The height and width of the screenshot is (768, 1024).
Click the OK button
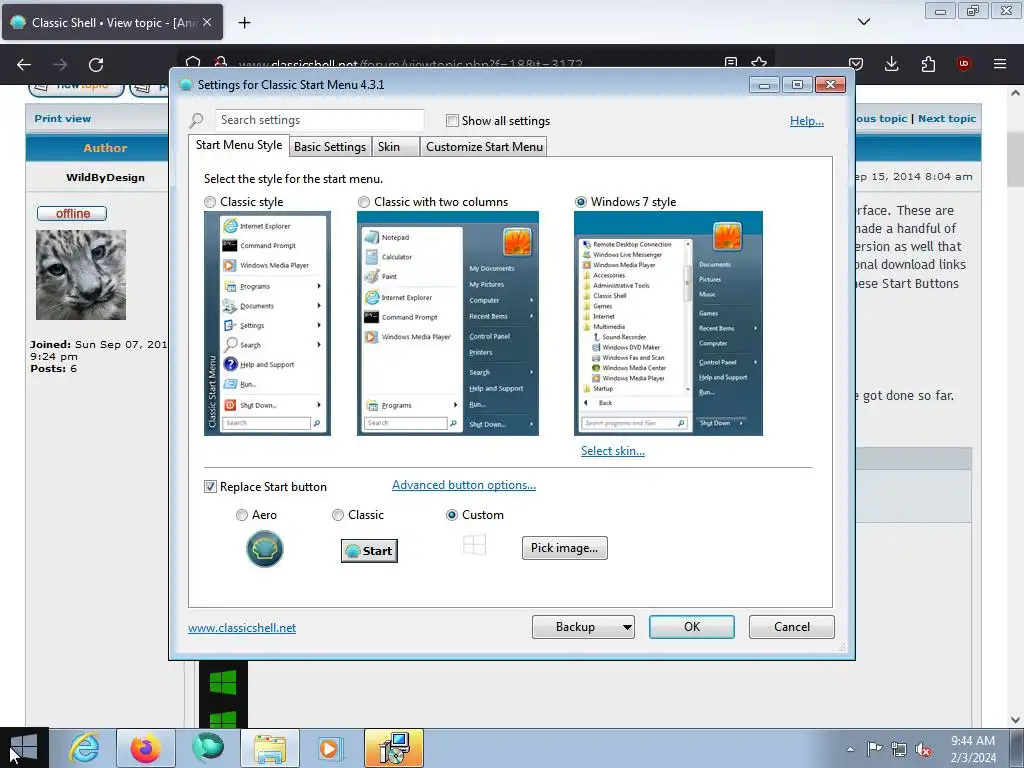pyautogui.click(x=692, y=627)
